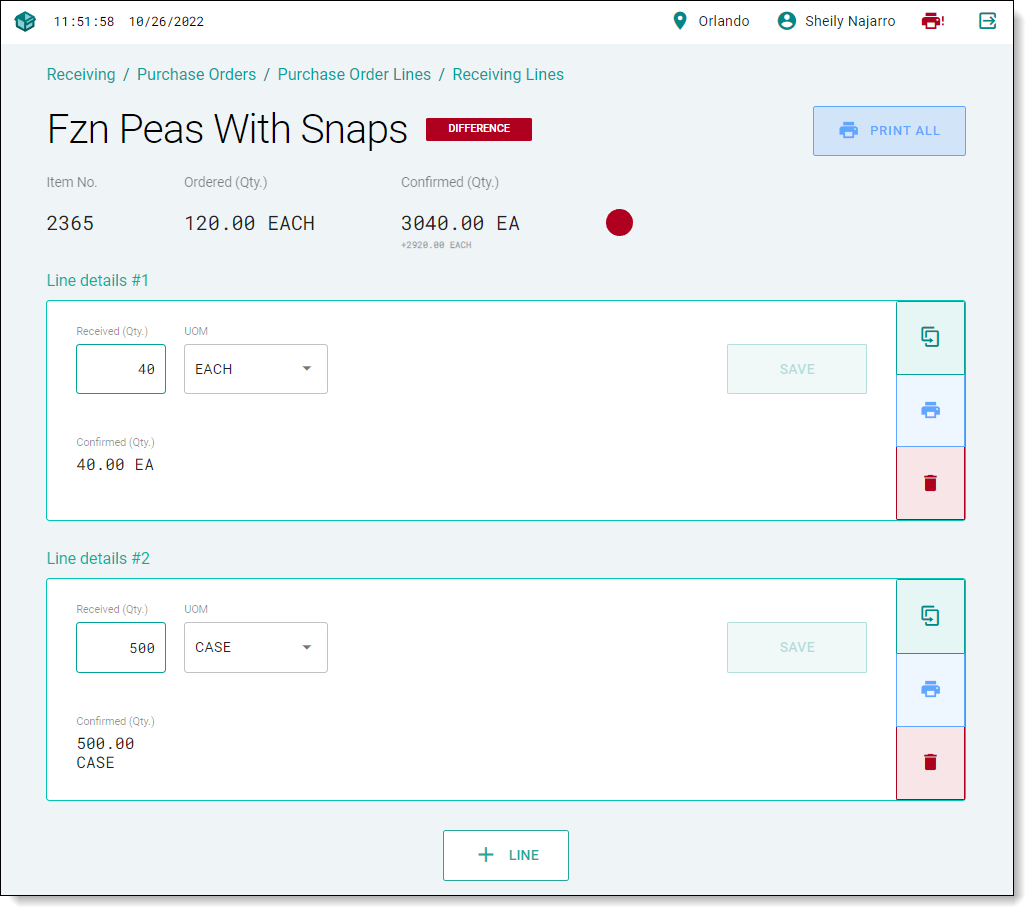Go to Receiving breadcrumb
The height and width of the screenshot is (916, 1034).
tap(81, 75)
